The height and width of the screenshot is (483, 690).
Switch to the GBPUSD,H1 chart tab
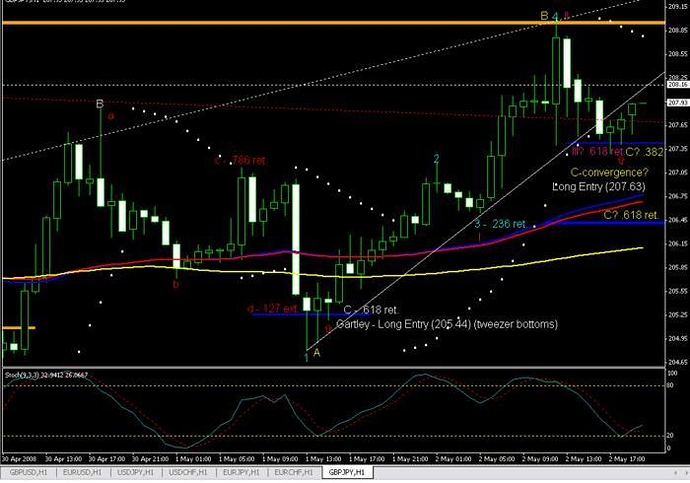click(x=29, y=472)
